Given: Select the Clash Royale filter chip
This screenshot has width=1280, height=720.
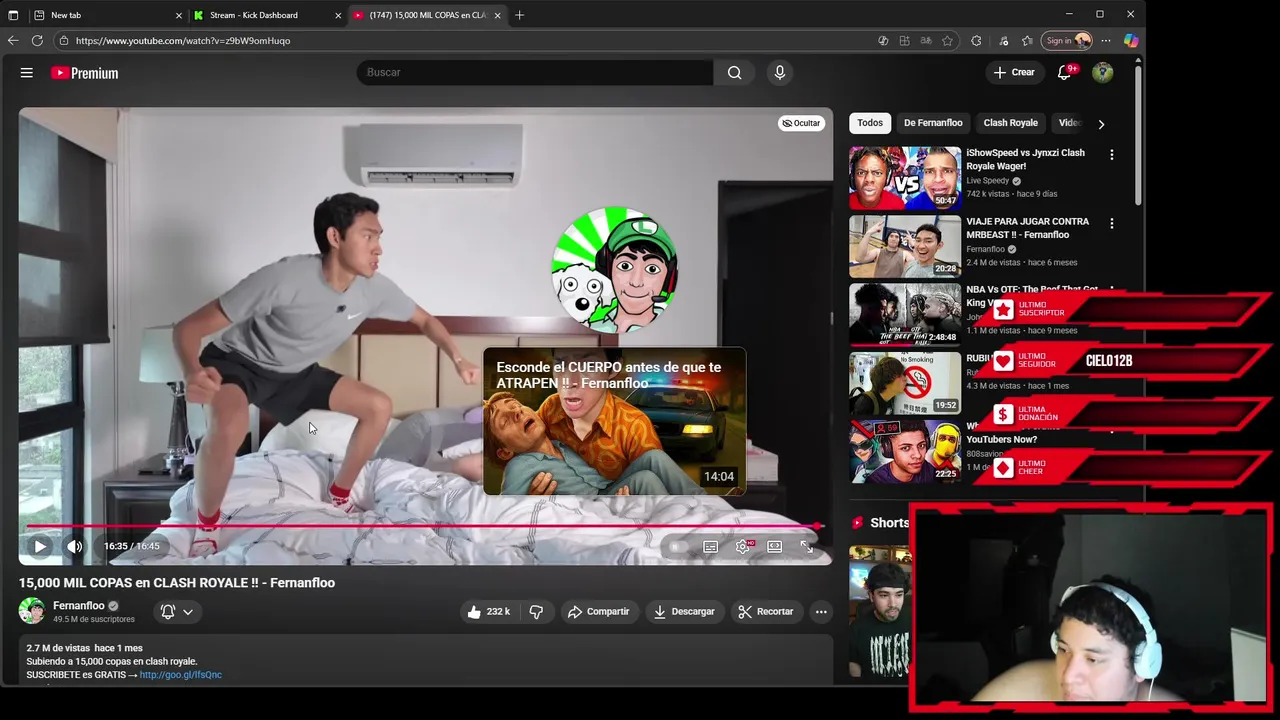Looking at the screenshot, I should pyautogui.click(x=1010, y=123).
